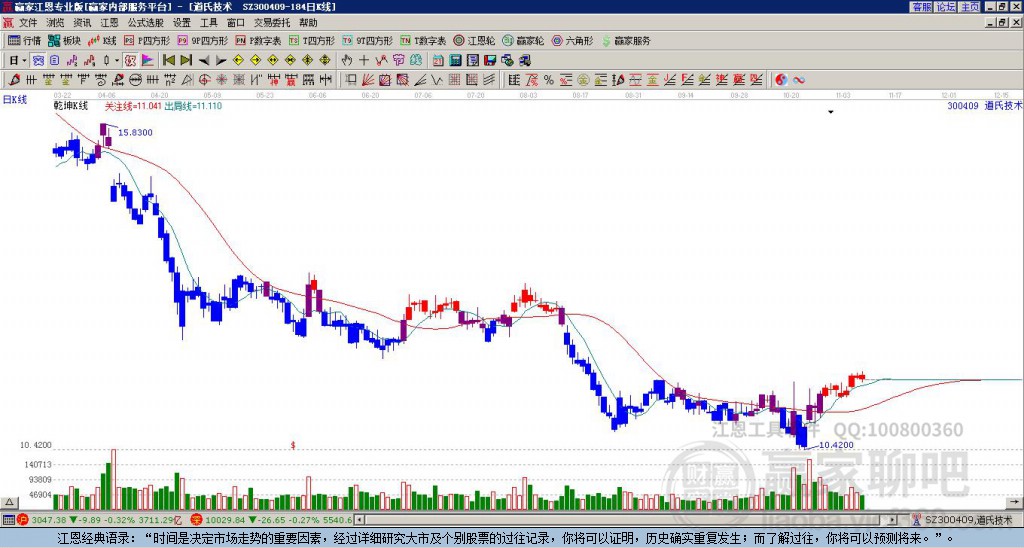
Task: Click the up-triangle button beside volume panel
Action: [x=9, y=502]
